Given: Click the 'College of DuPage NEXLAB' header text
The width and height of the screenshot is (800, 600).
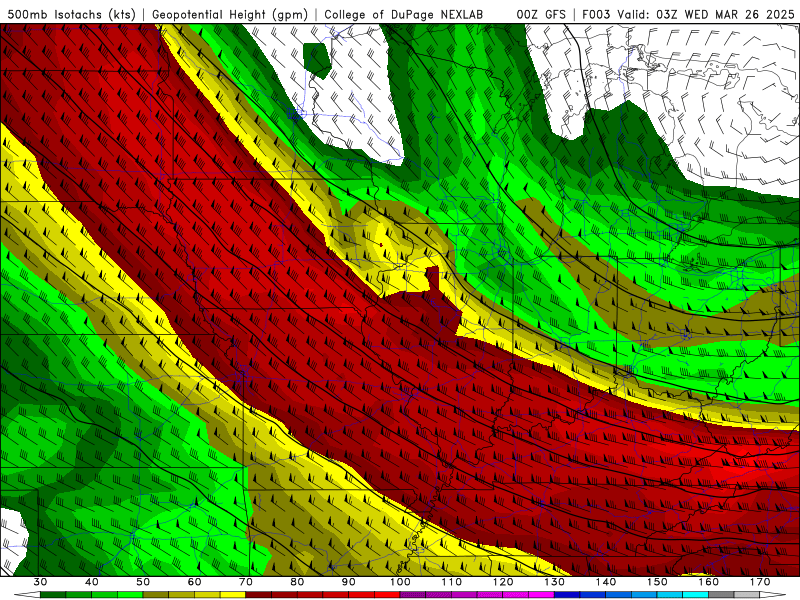Looking at the screenshot, I should 403,14.
